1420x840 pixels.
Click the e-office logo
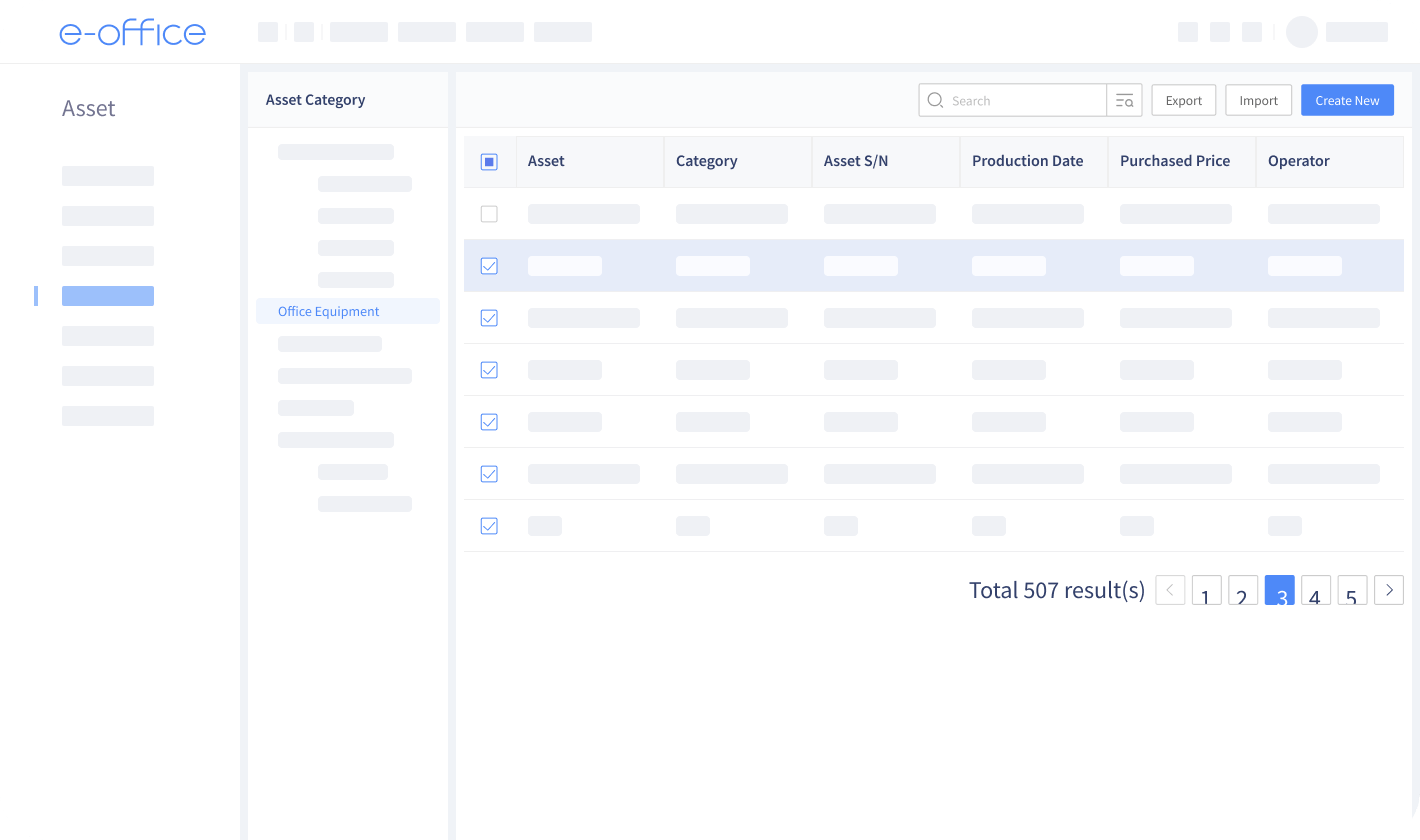pyautogui.click(x=132, y=32)
